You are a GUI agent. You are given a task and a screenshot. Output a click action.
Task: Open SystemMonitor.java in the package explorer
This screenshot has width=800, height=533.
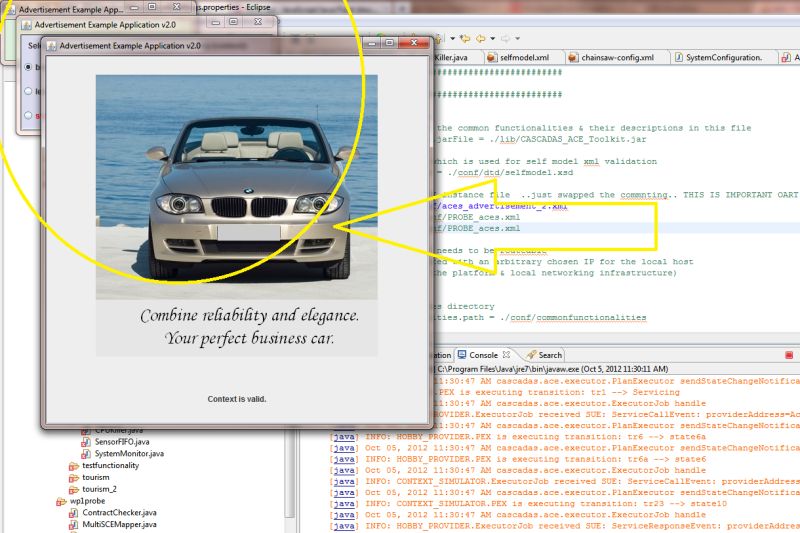129,453
